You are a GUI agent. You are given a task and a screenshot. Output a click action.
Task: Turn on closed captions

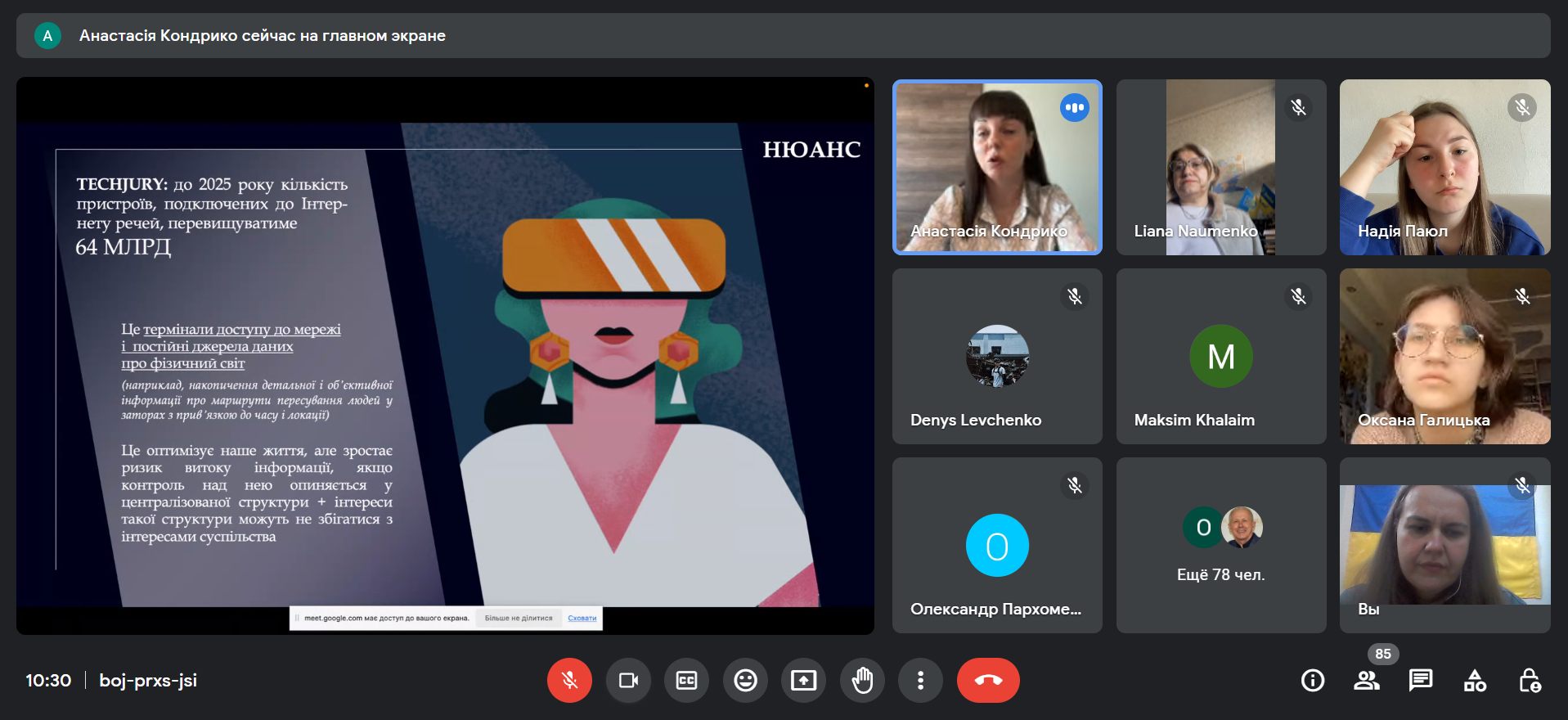687,680
